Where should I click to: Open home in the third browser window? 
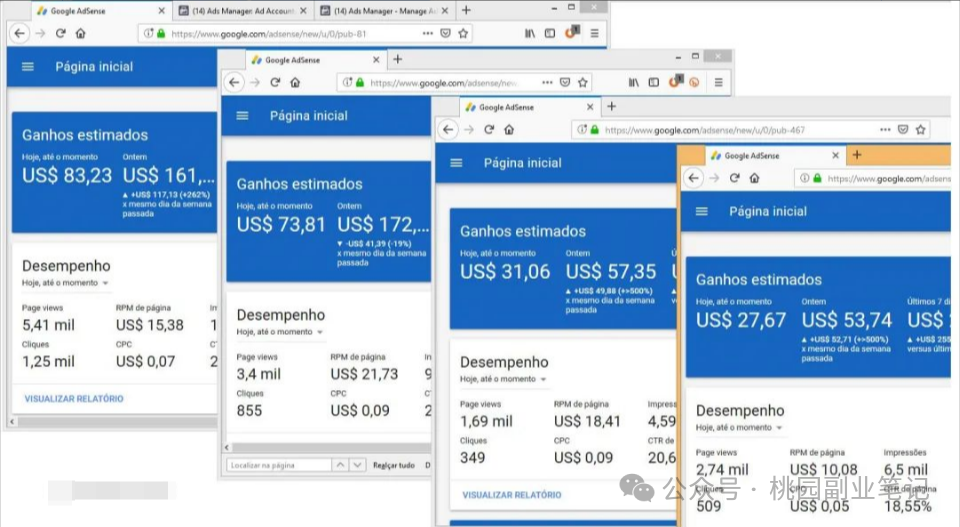pyautogui.click(x=509, y=130)
